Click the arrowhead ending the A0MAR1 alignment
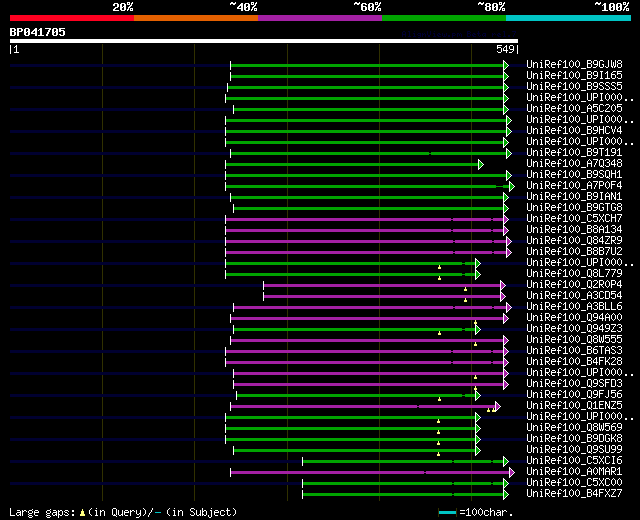Viewport: 640px width, 520px height. pos(512,473)
